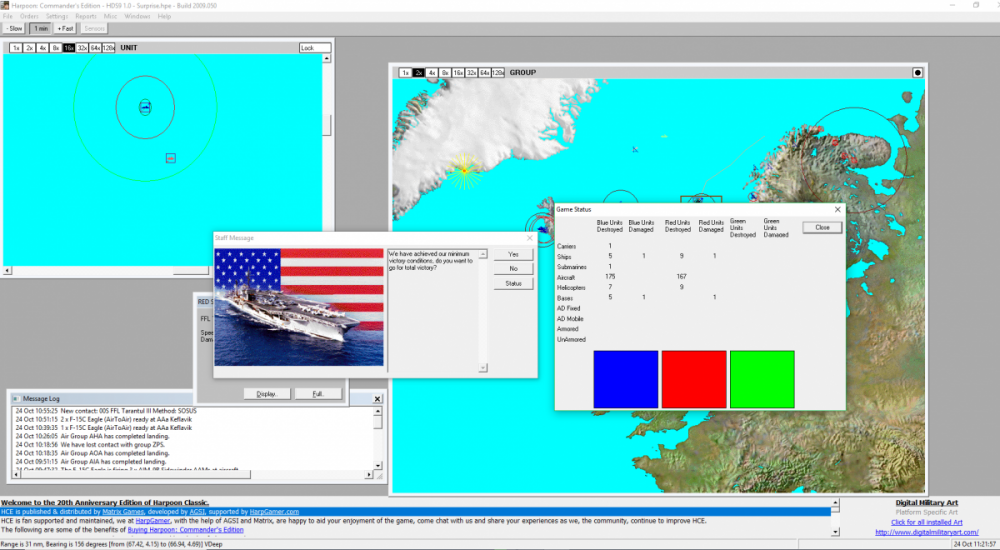
Task: Select the red contact unit marker
Action: click(171, 158)
